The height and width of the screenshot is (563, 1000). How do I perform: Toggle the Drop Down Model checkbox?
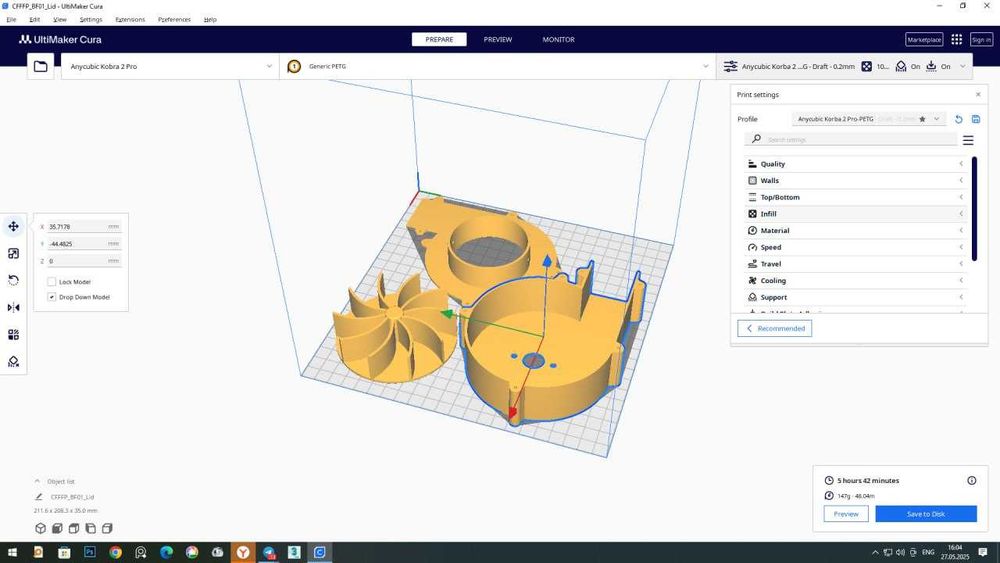coord(52,297)
